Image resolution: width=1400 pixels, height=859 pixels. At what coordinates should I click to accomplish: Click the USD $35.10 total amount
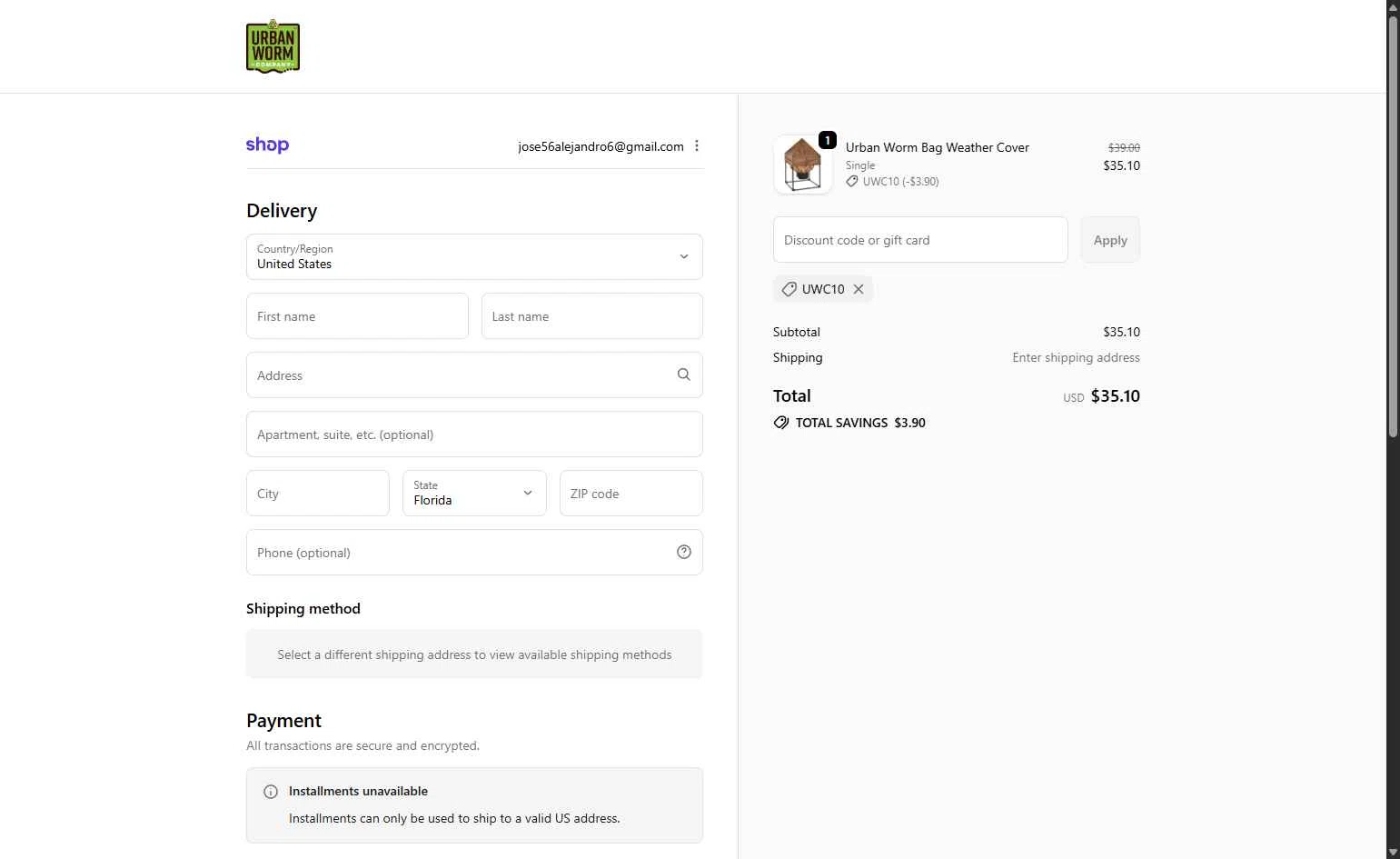point(1101,396)
